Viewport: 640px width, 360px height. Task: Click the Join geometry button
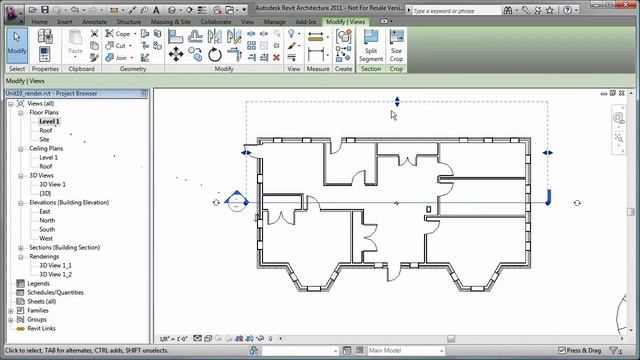click(116, 58)
